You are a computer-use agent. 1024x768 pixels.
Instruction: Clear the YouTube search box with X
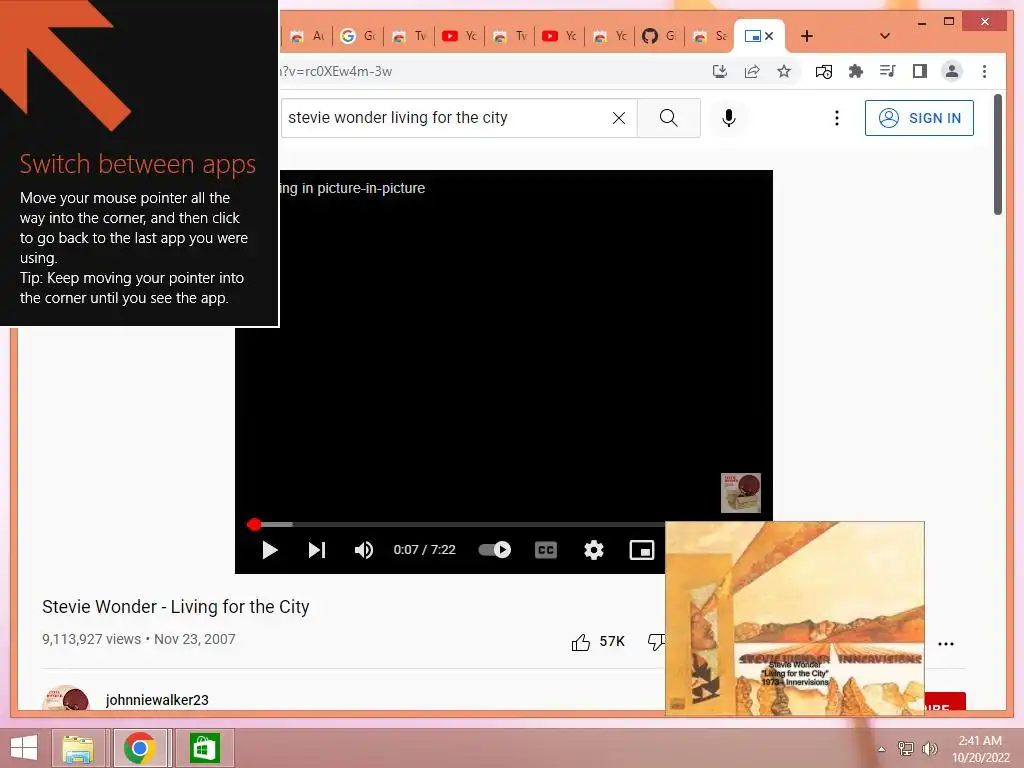point(618,118)
